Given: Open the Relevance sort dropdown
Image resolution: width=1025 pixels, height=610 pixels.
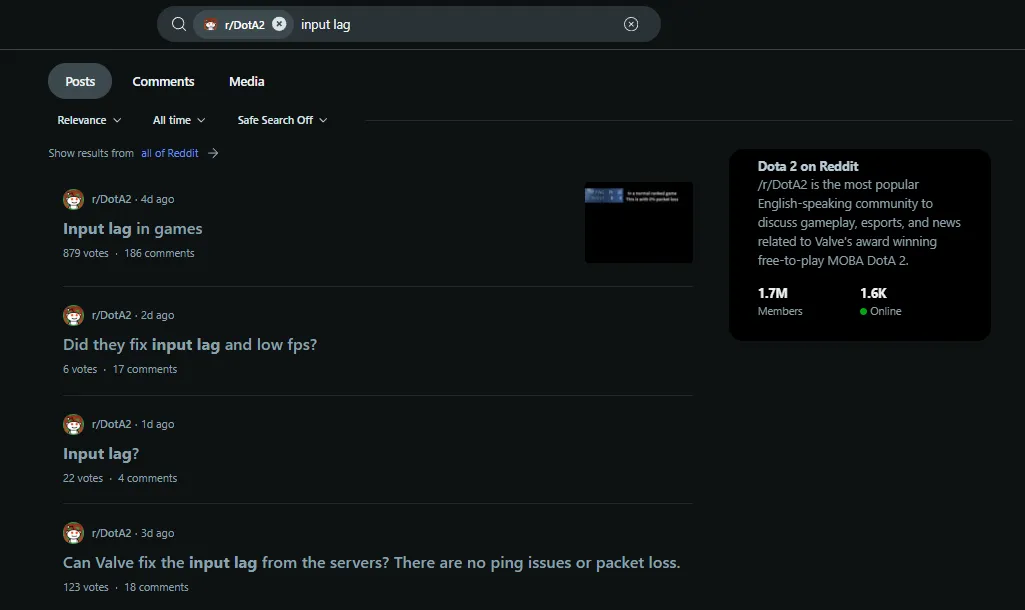Looking at the screenshot, I should (89, 120).
